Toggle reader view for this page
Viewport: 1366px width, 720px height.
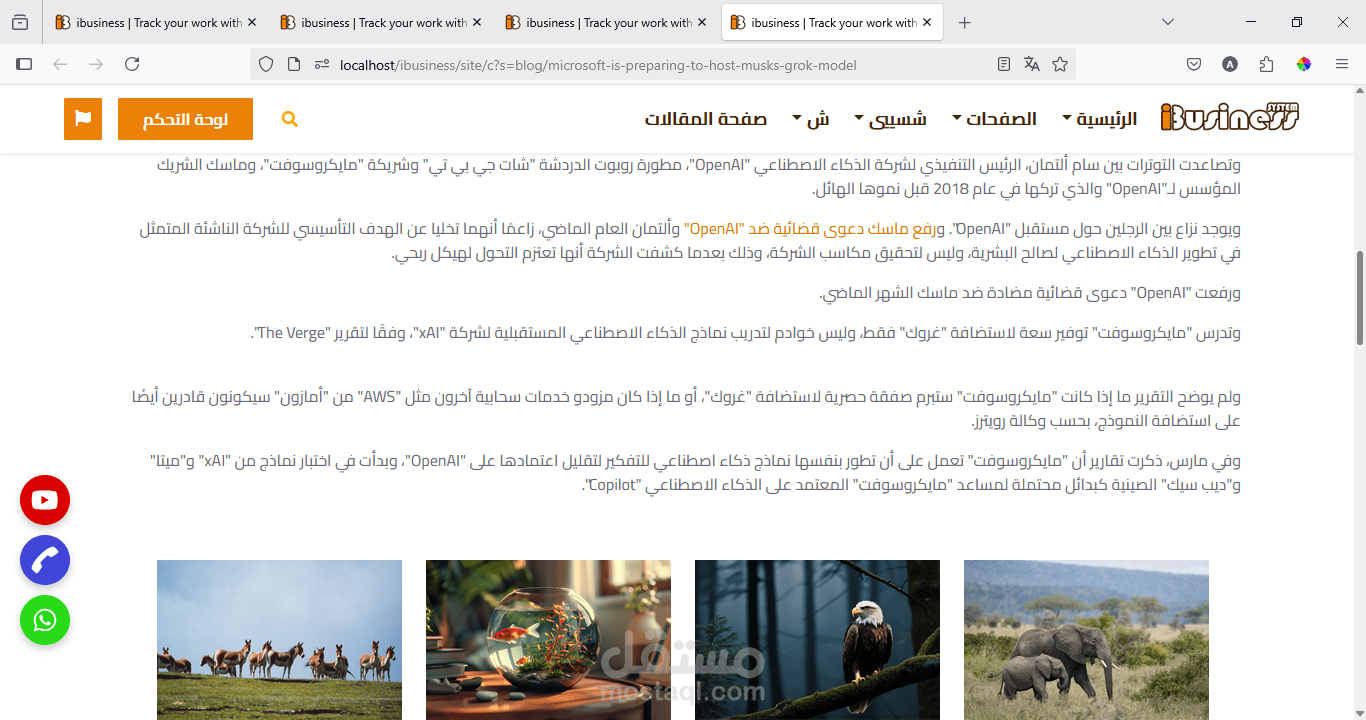(1004, 64)
